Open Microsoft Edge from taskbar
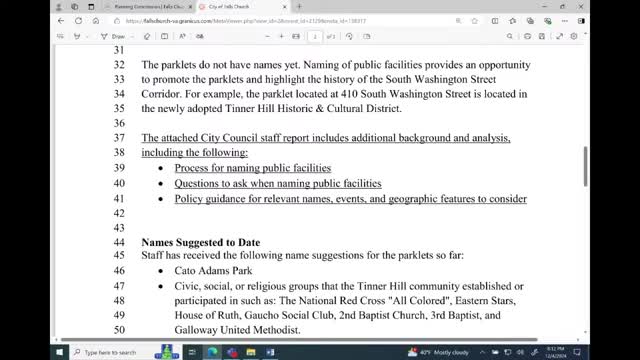Image resolution: width=640 pixels, height=360 pixels. (x=213, y=352)
